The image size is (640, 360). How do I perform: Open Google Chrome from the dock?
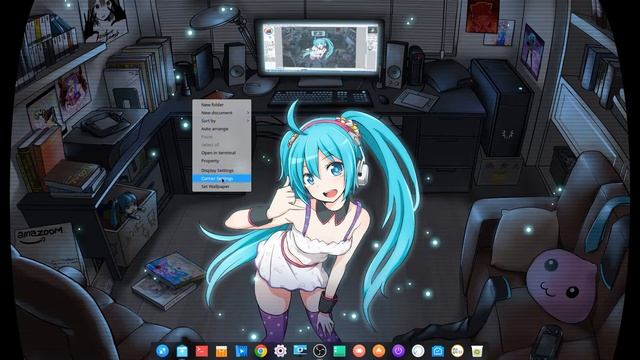[x=260, y=351]
